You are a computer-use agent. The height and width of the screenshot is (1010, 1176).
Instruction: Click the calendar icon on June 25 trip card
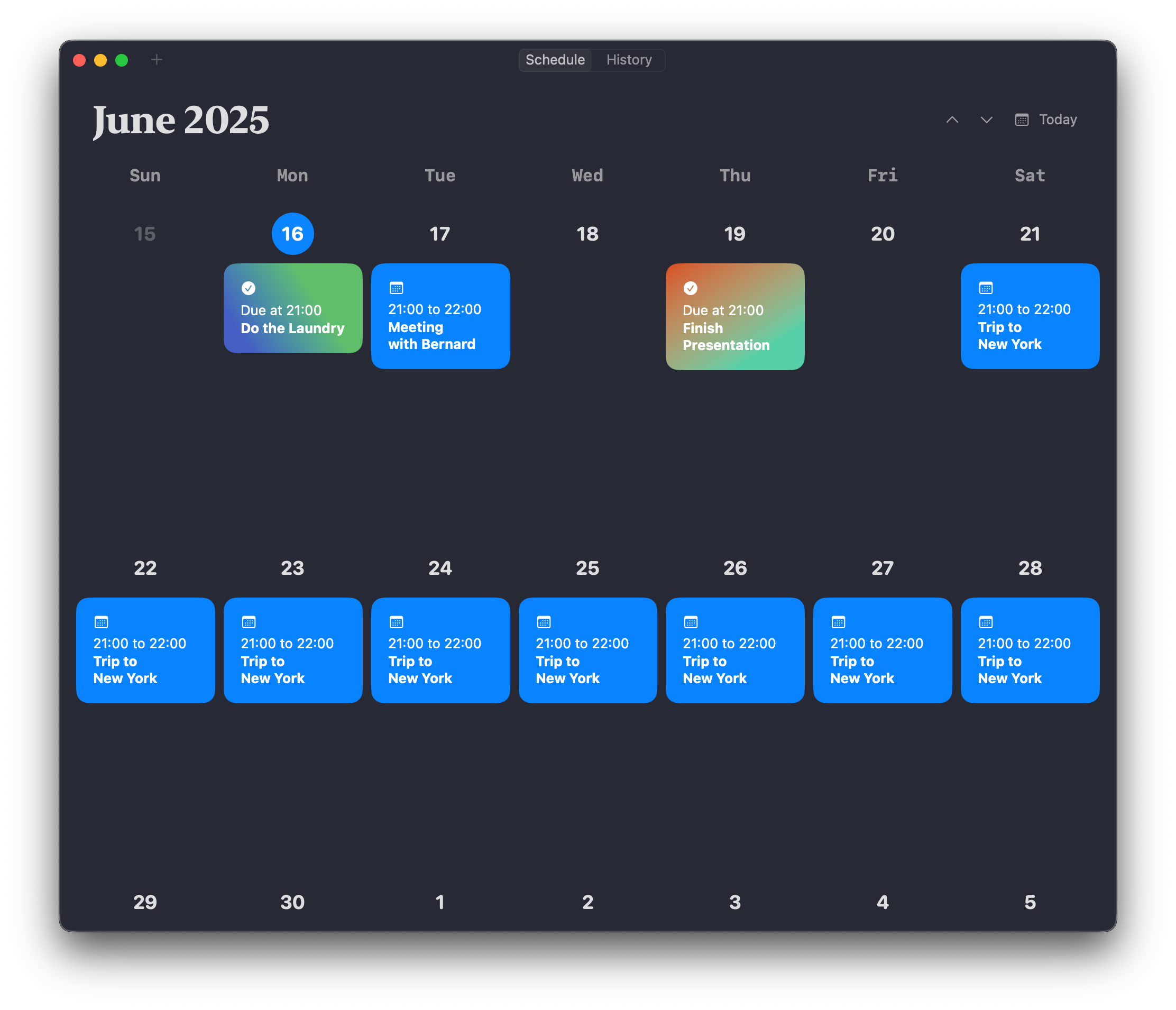coord(544,622)
